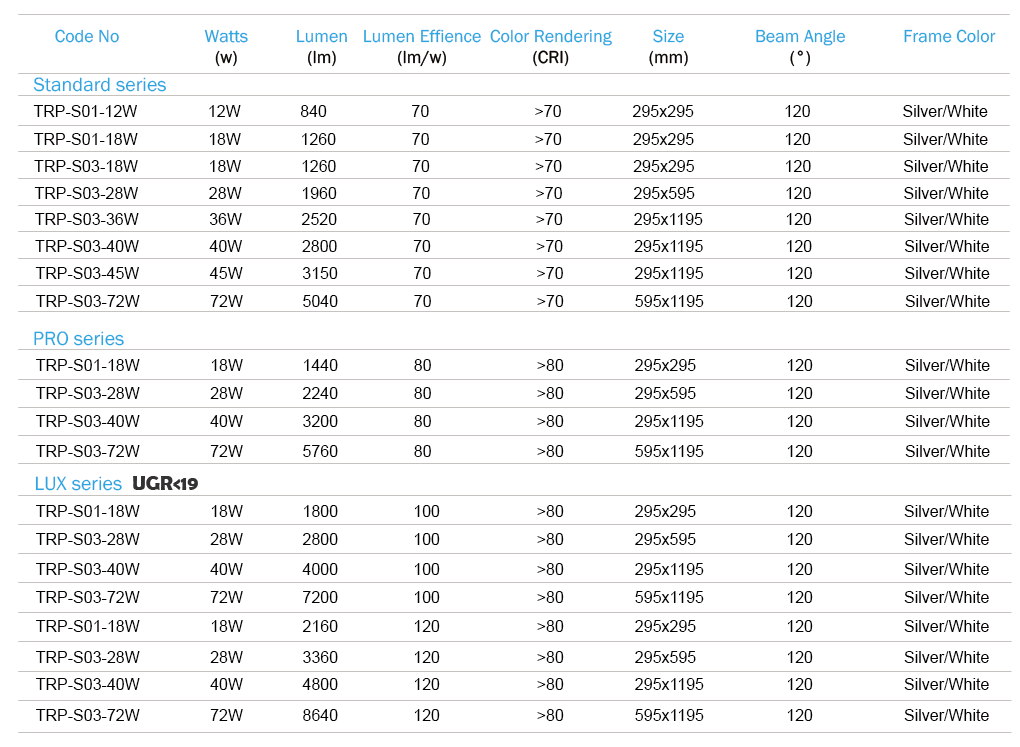Click the "LUX series" section heading
Viewport: 1020px width, 747px height.
point(78,483)
